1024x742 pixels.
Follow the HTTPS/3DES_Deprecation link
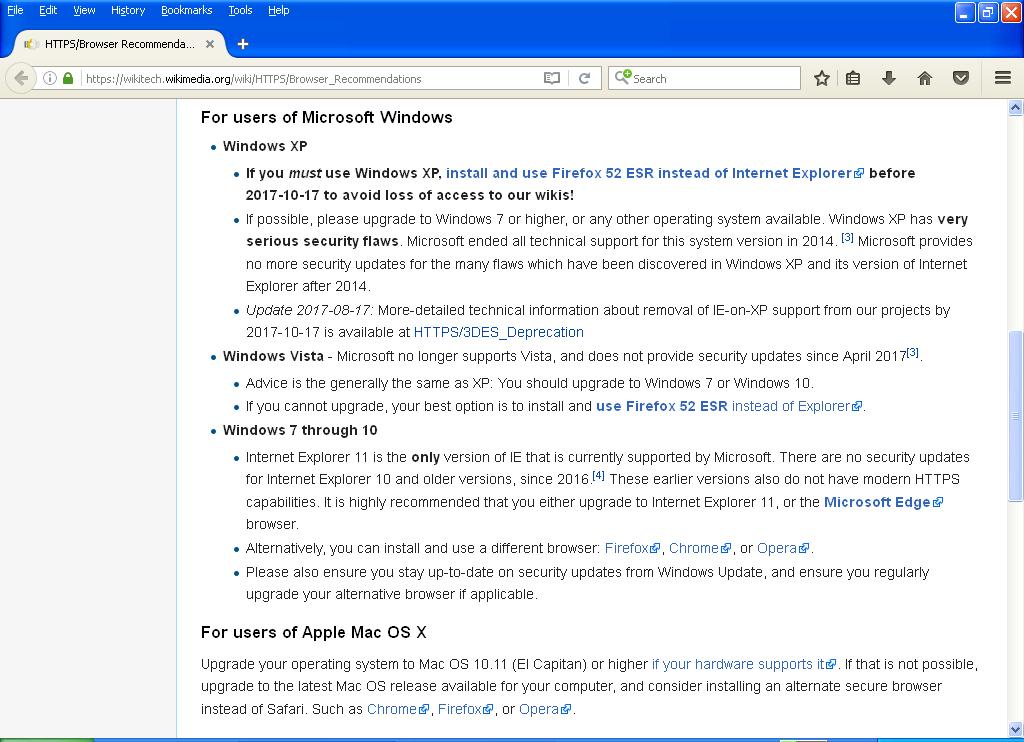click(499, 332)
